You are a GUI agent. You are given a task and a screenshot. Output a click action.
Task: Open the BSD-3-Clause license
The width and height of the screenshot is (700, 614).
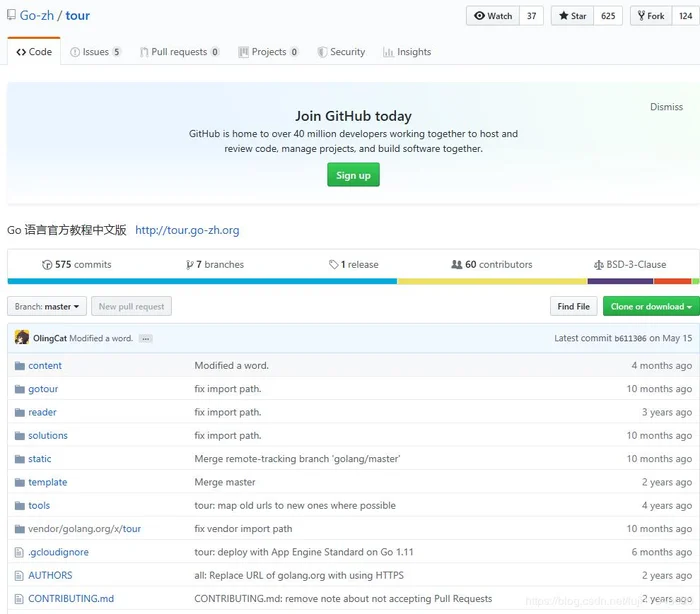pos(630,264)
